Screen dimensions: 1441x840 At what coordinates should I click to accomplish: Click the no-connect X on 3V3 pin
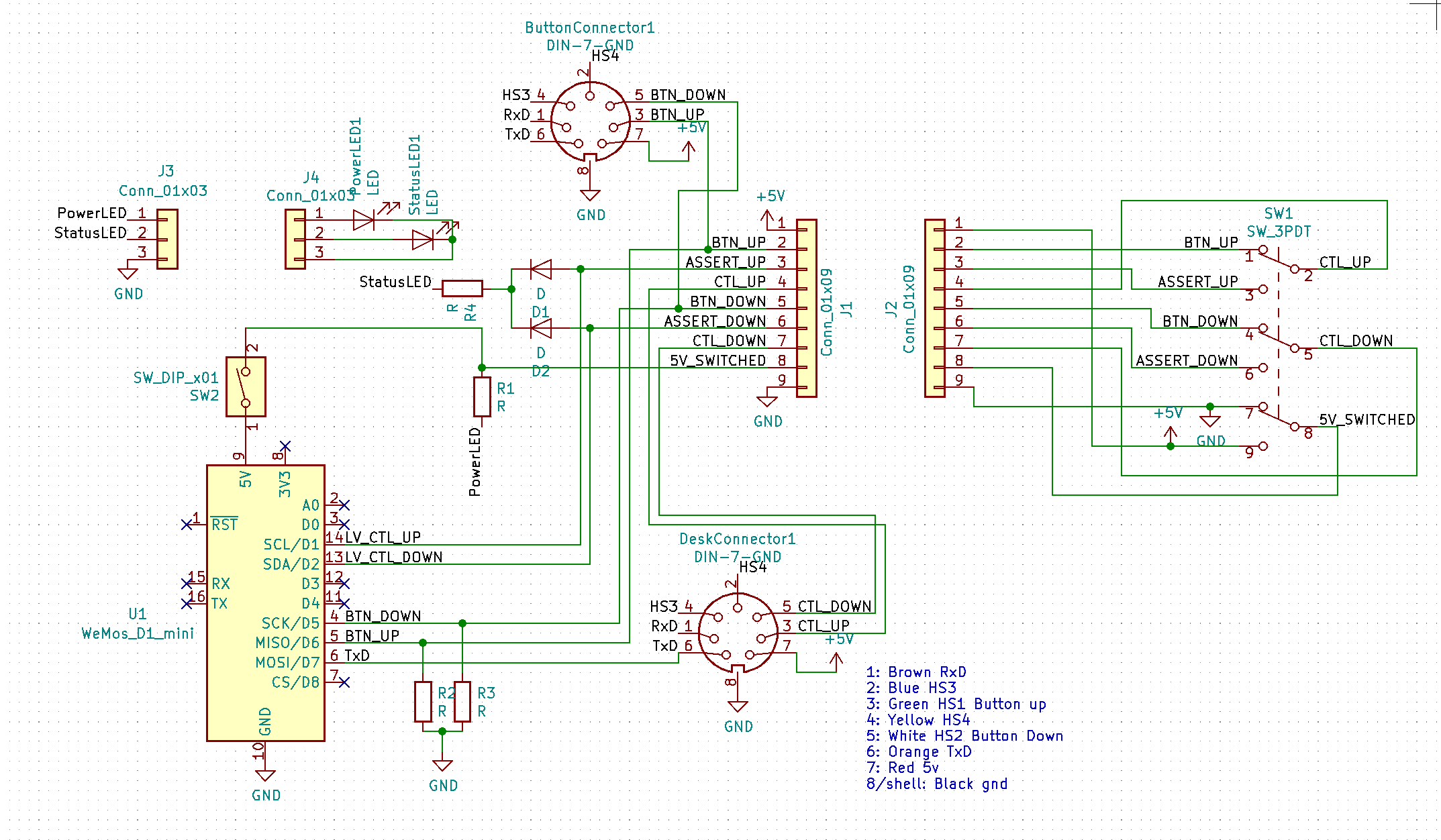[x=285, y=446]
